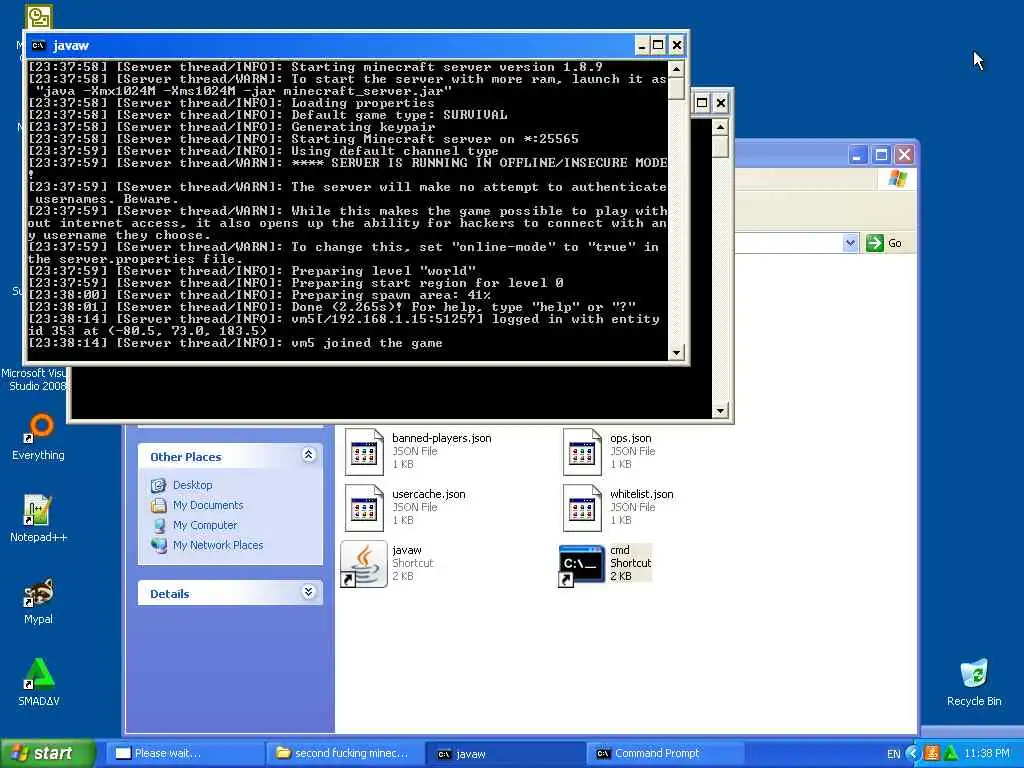Expand the Details panel
The height and width of the screenshot is (768, 1024).
(308, 592)
